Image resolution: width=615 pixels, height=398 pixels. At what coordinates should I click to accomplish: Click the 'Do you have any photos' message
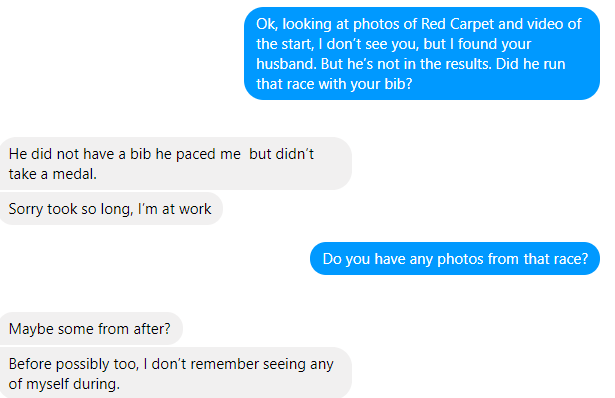click(455, 259)
